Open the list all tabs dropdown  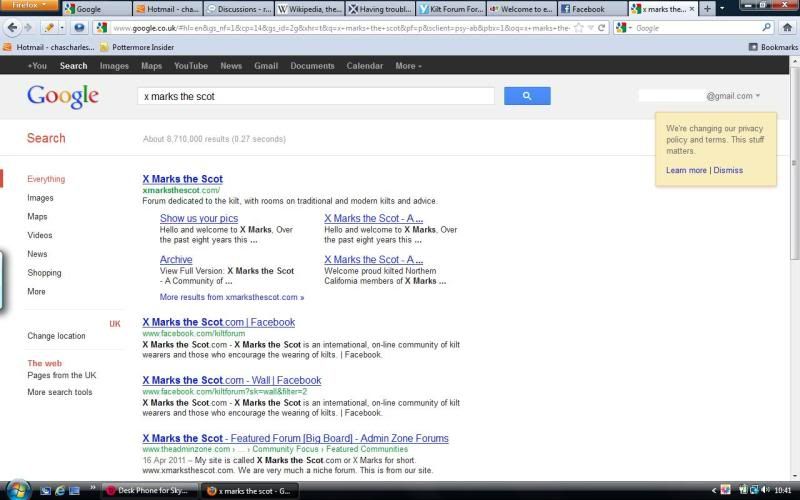coord(721,9)
